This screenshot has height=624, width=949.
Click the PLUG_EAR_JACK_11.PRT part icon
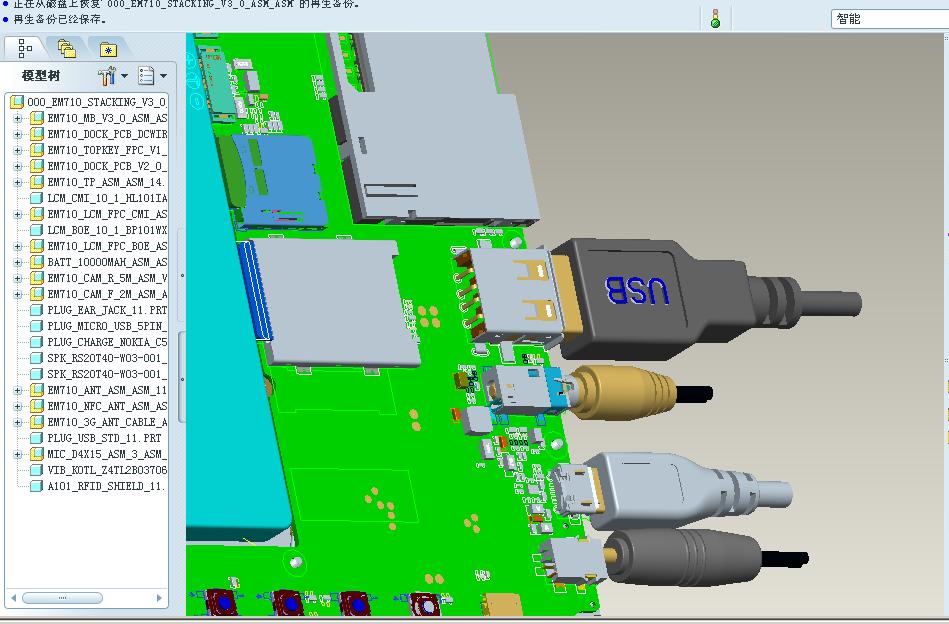coord(37,310)
